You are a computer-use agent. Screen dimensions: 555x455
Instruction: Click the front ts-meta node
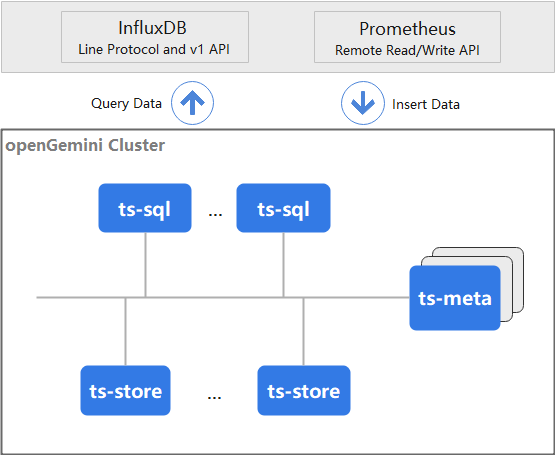point(455,298)
